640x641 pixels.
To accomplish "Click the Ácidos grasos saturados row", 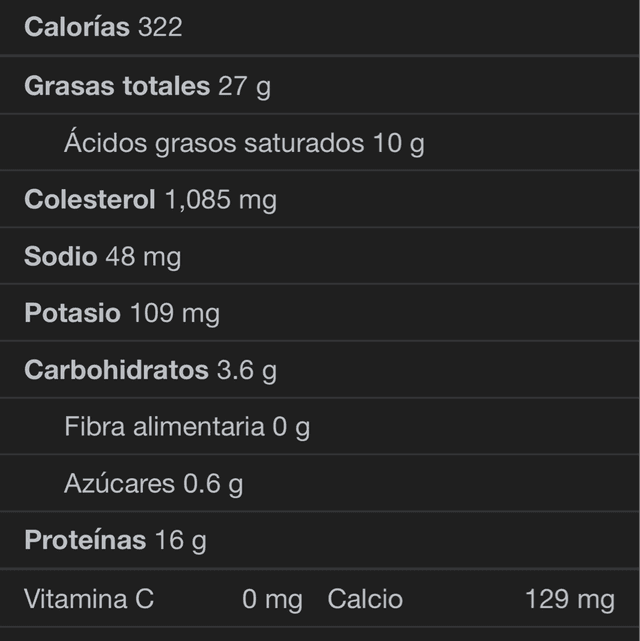I will (244, 143).
